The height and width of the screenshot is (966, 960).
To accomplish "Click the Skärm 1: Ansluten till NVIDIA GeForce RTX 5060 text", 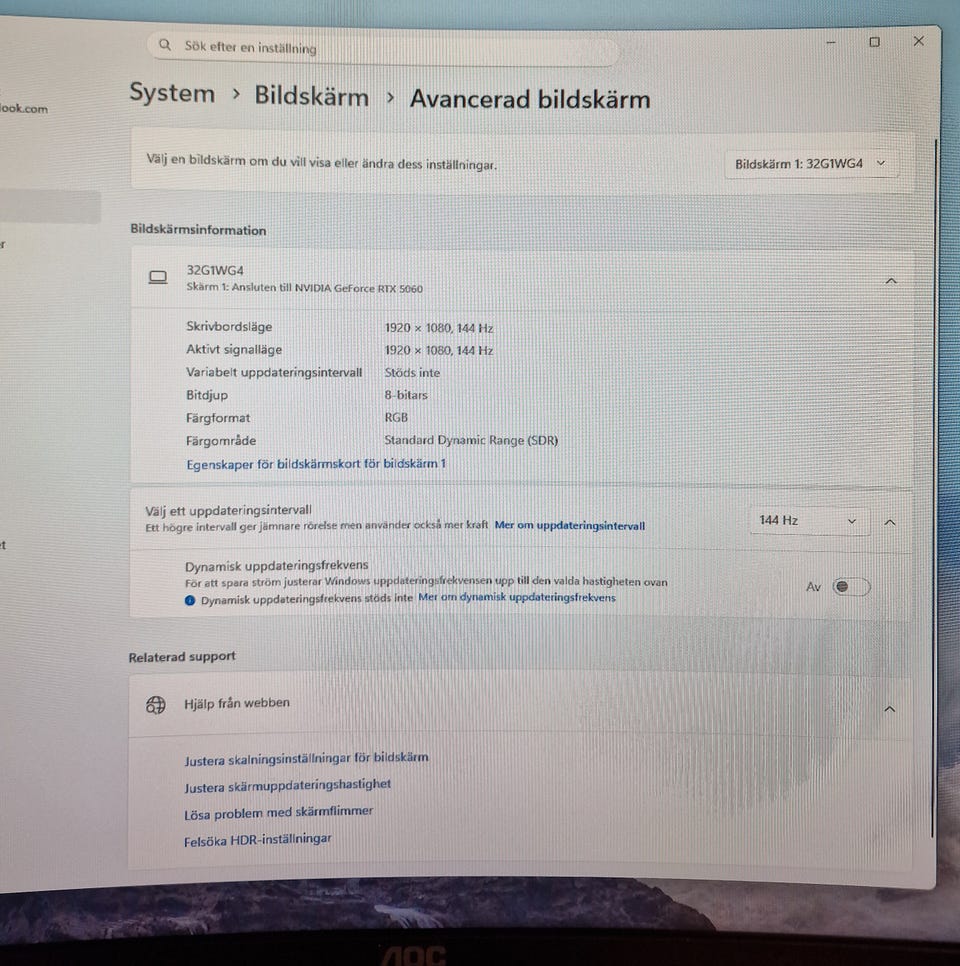I will click(x=304, y=288).
